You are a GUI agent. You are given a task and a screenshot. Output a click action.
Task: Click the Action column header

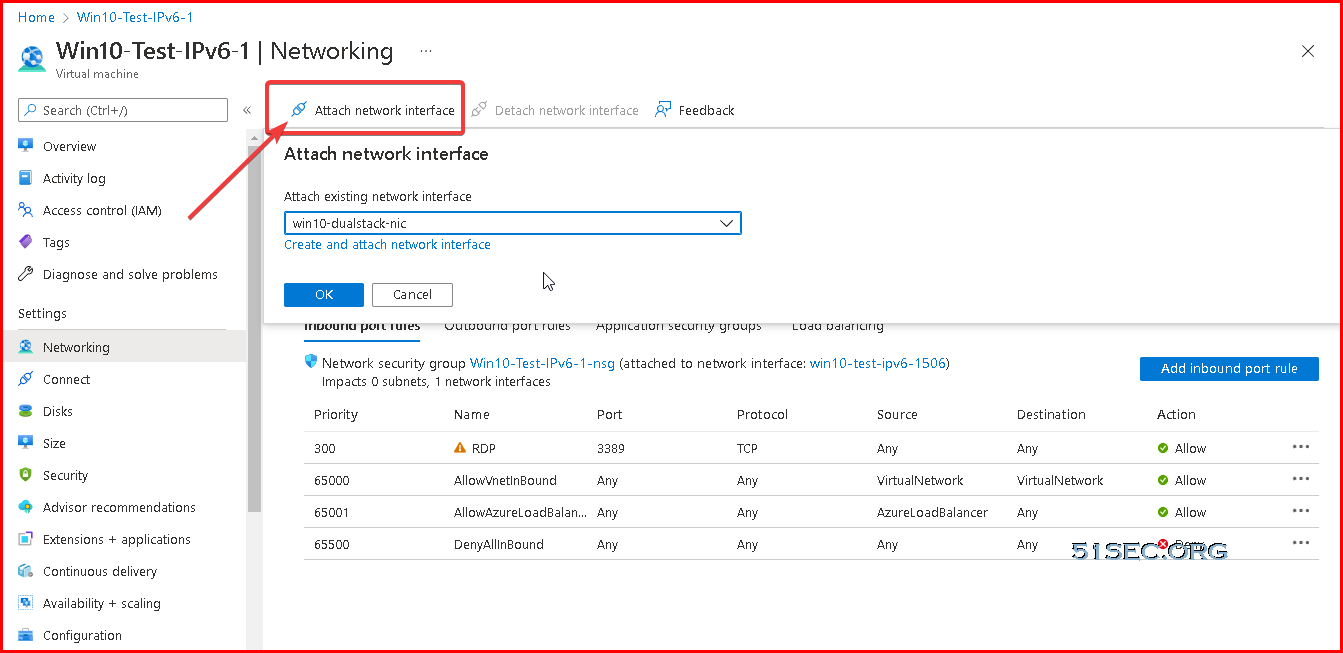(1176, 414)
